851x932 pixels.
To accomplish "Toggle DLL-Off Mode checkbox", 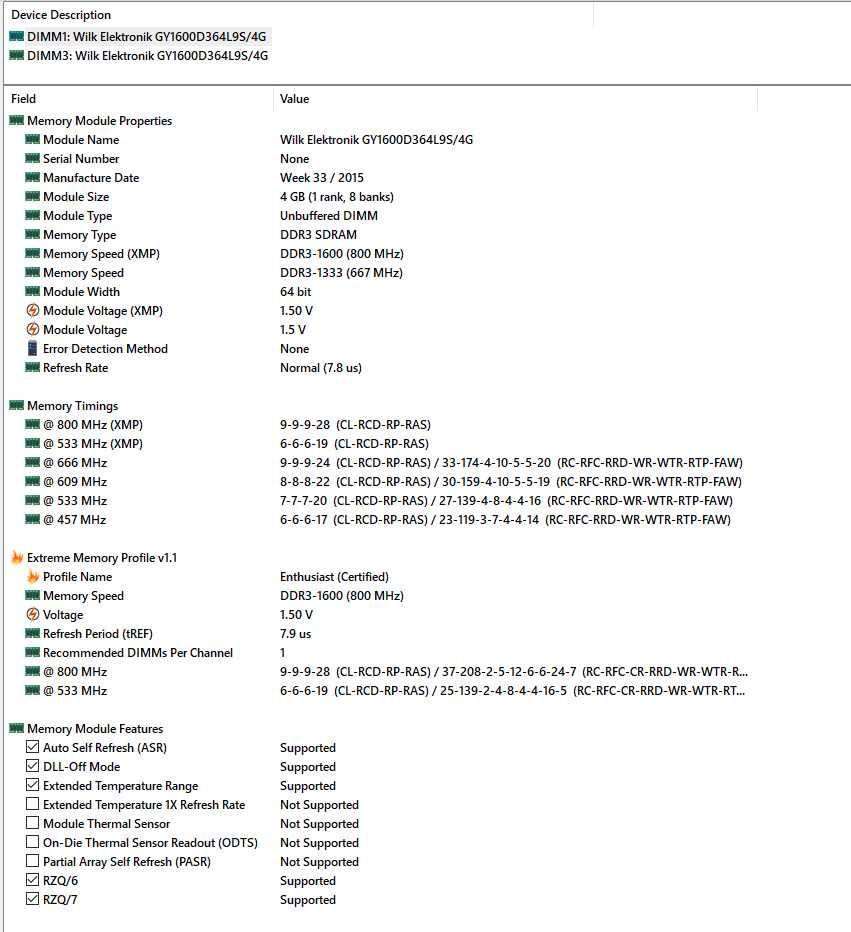I will pyautogui.click(x=33, y=766).
